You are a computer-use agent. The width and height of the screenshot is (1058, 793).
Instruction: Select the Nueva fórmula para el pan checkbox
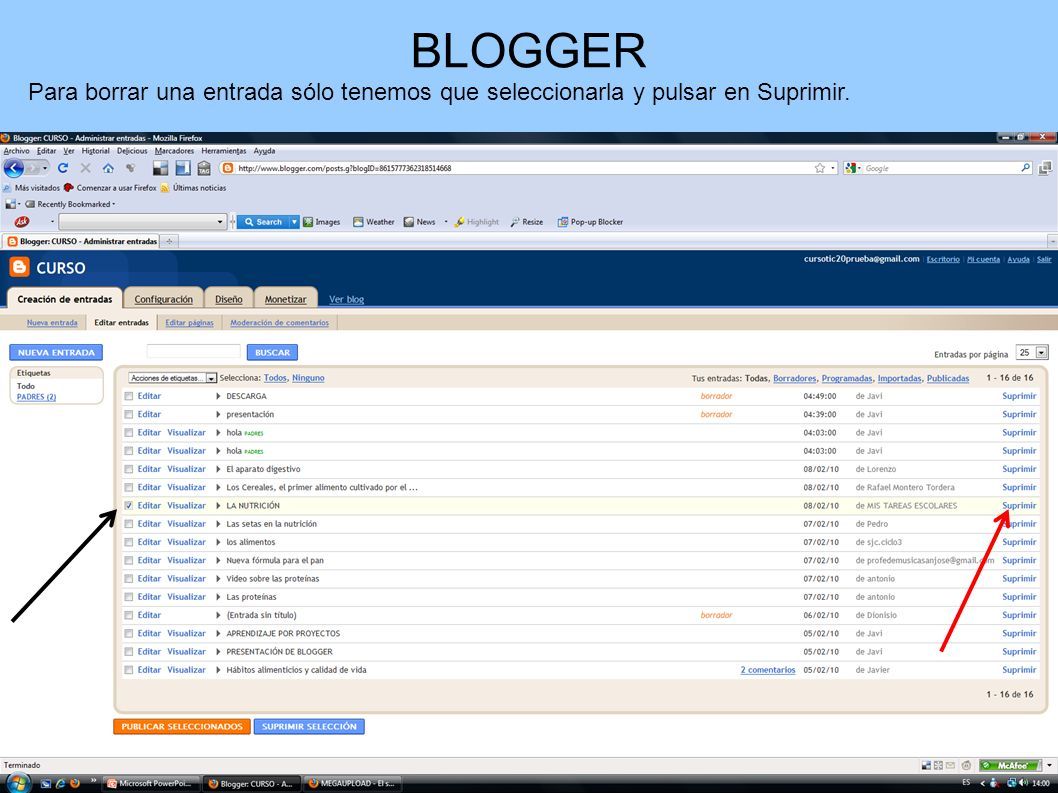pyautogui.click(x=129, y=560)
